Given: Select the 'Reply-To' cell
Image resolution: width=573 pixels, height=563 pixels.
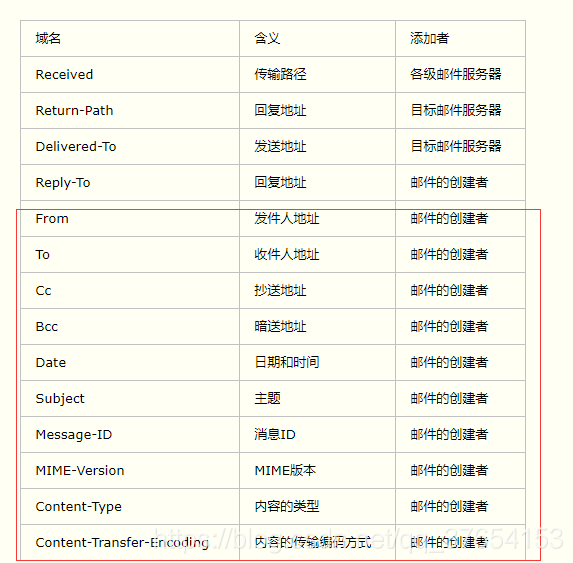Looking at the screenshot, I should (x=130, y=182).
